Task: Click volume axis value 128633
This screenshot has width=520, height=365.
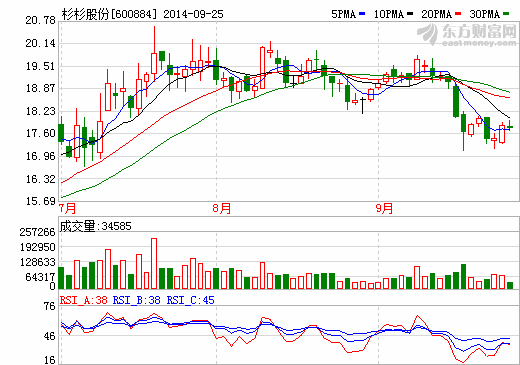Action: click(37, 263)
